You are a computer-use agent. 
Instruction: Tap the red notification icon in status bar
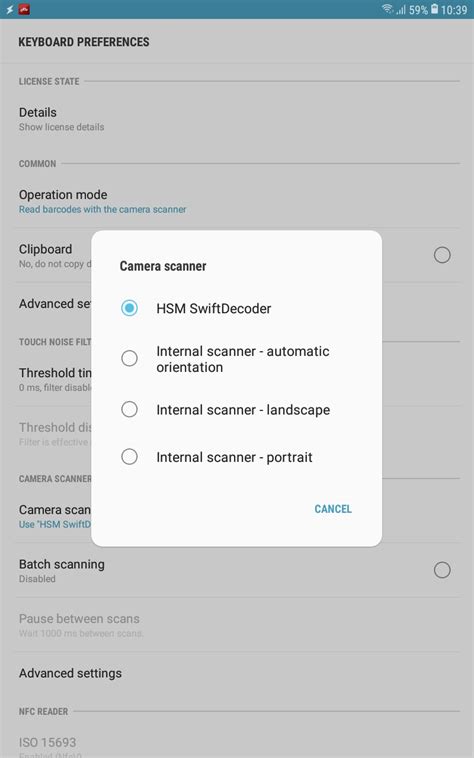point(24,9)
